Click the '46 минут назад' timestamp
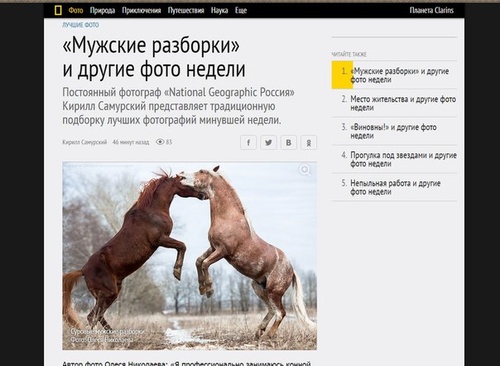The image size is (500, 366). coord(131,142)
